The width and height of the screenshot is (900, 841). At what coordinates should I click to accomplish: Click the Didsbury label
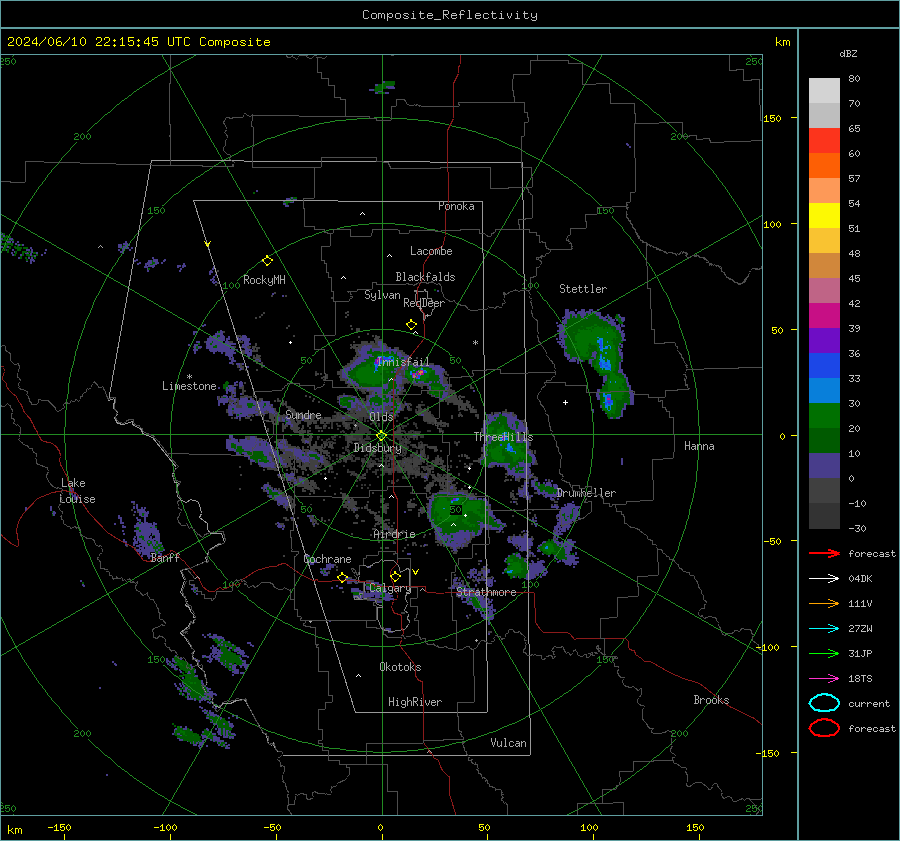point(377,448)
